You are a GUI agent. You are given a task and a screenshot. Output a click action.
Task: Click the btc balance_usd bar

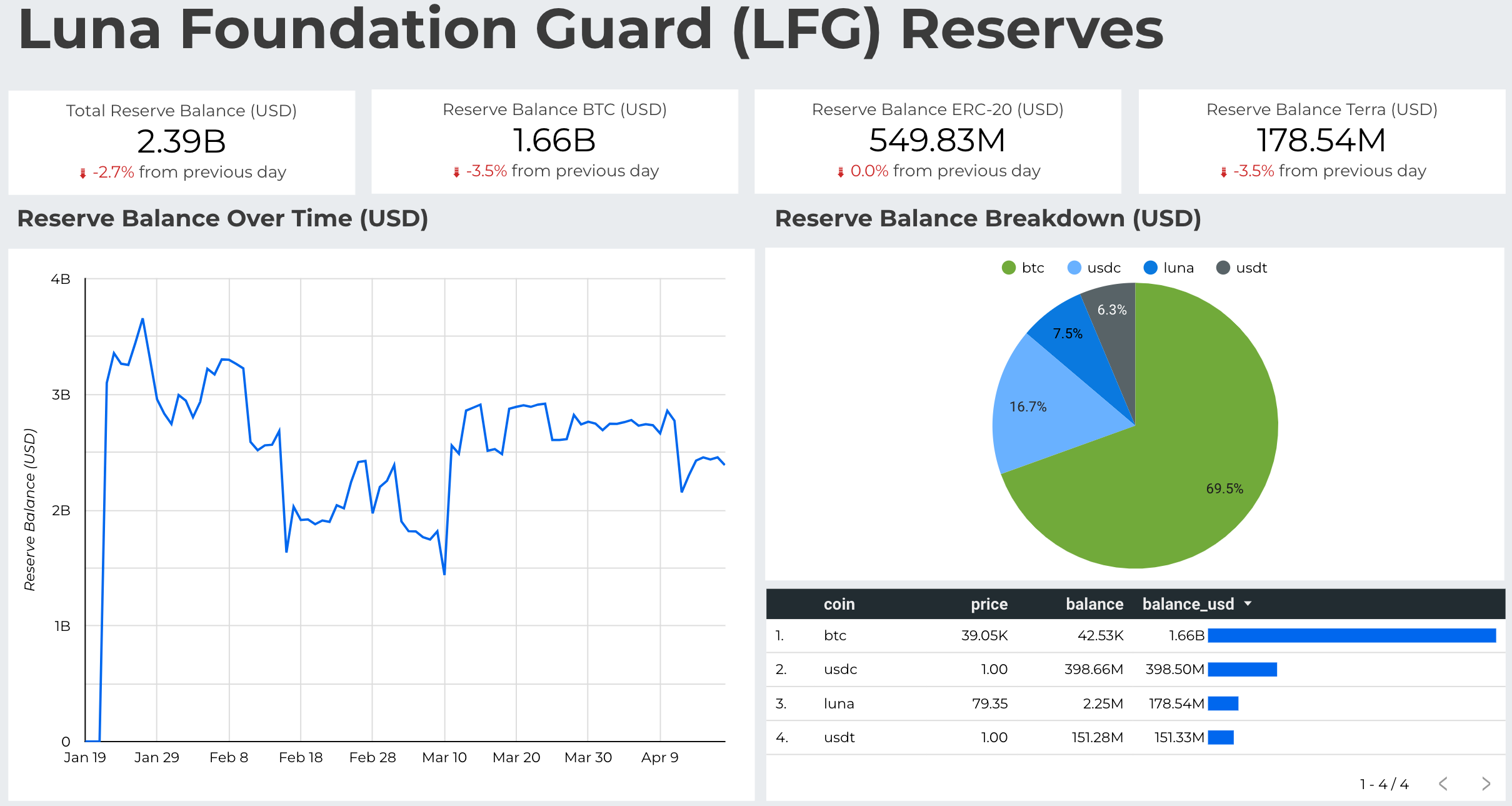1352,635
